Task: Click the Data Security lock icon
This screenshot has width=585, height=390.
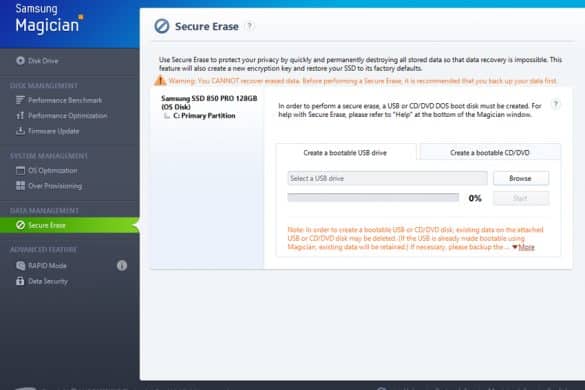Action: pyautogui.click(x=20, y=281)
